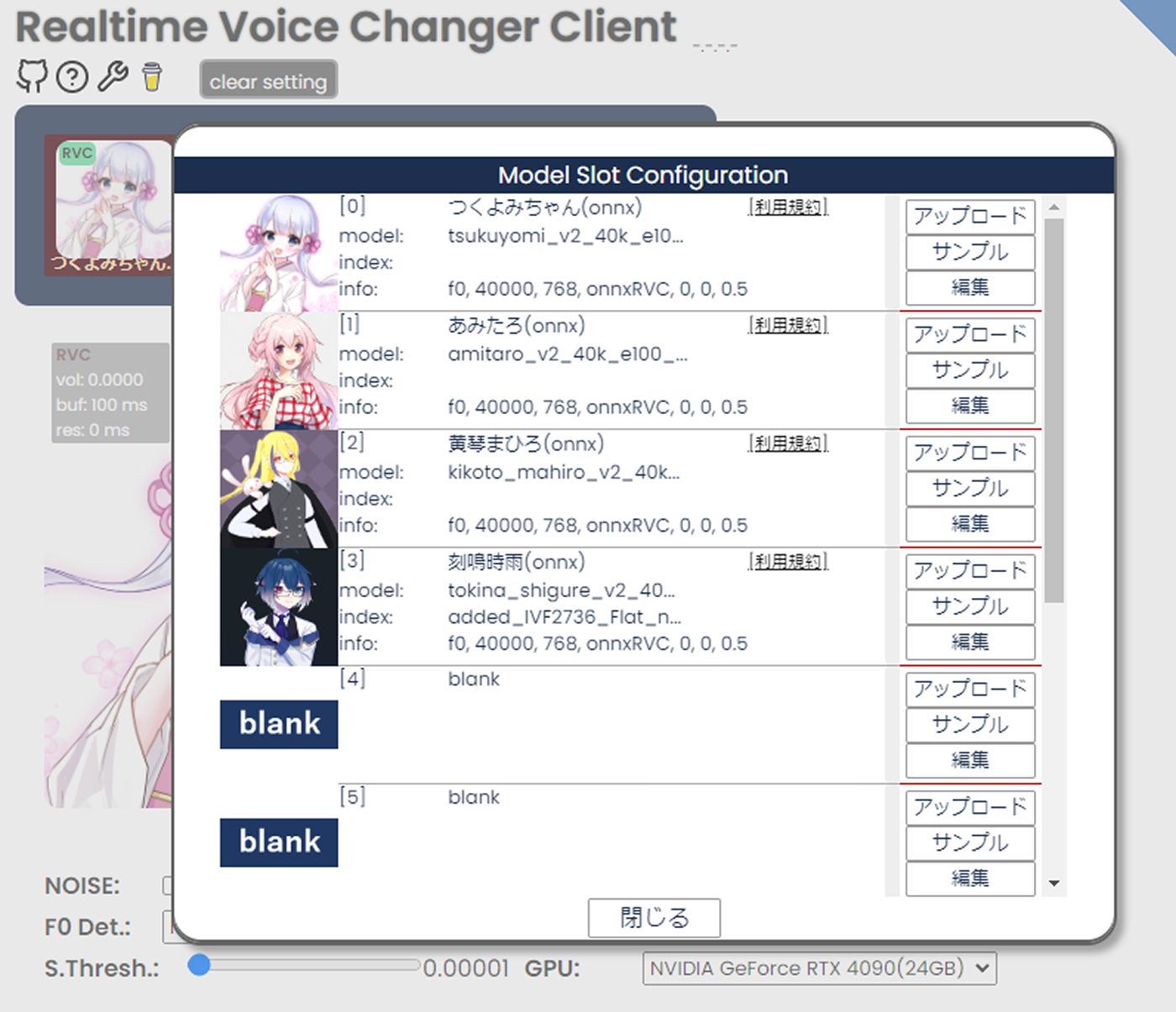Click the coffee cup donate icon

point(152,76)
